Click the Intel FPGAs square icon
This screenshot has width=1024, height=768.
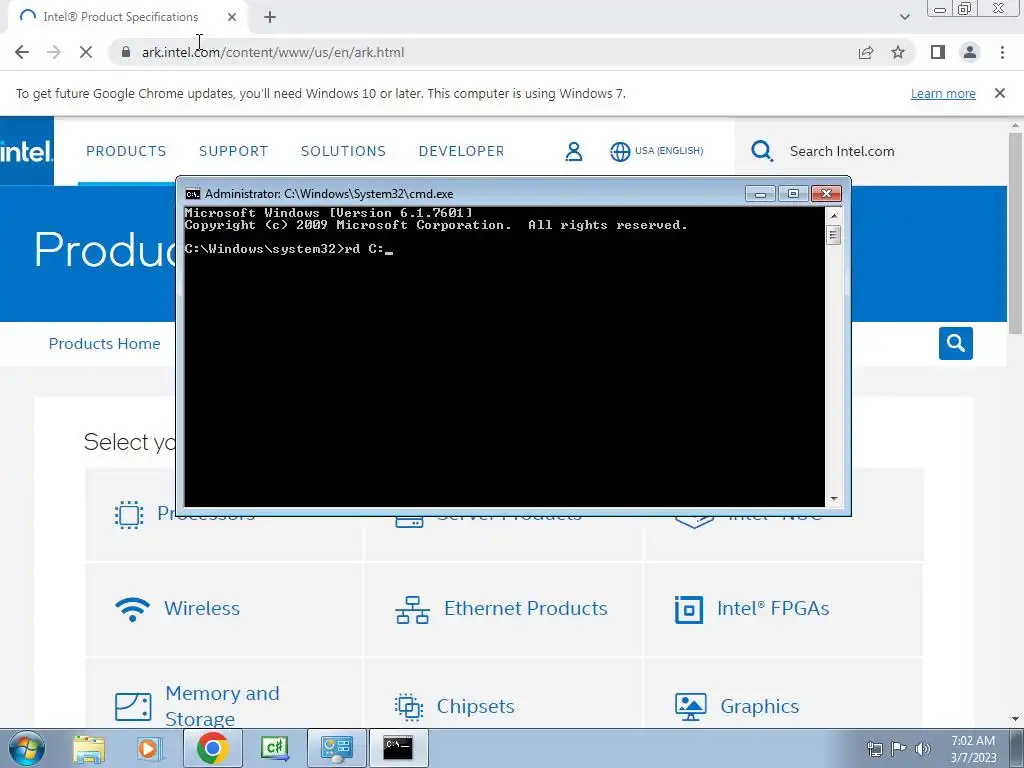click(688, 609)
